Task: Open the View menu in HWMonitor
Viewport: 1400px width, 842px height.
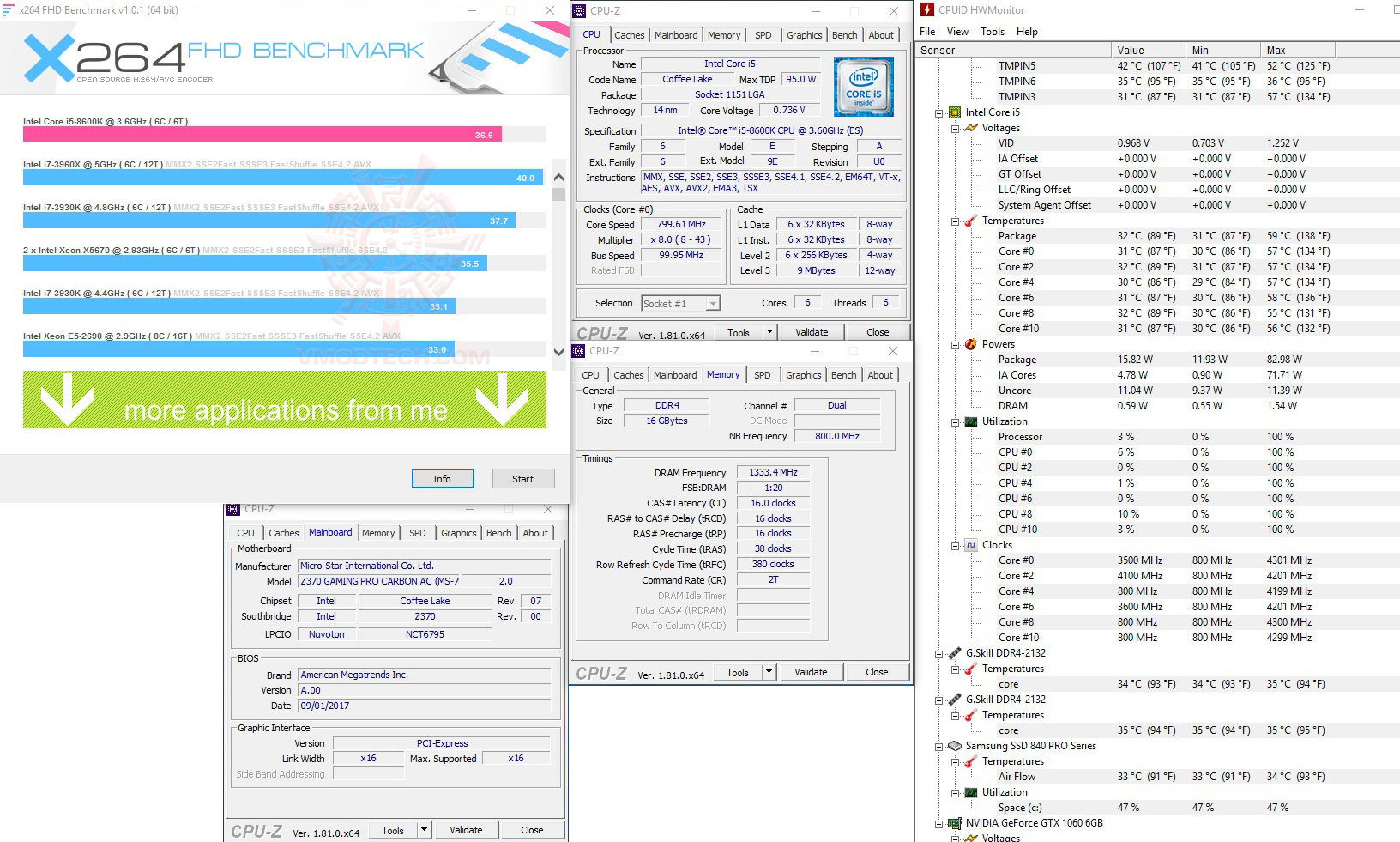Action: tap(957, 32)
